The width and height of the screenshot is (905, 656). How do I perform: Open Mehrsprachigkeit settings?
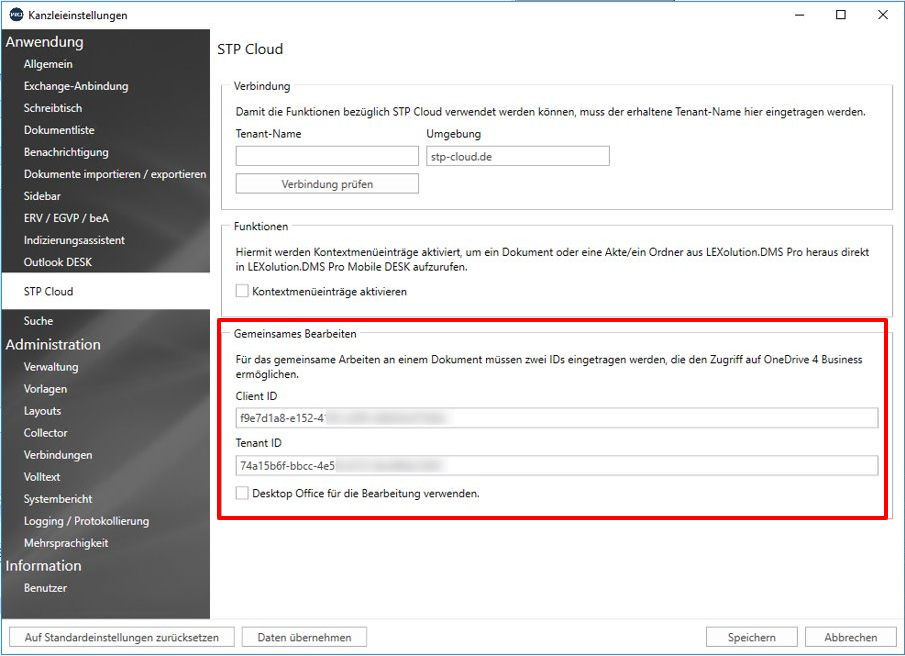(x=66, y=543)
